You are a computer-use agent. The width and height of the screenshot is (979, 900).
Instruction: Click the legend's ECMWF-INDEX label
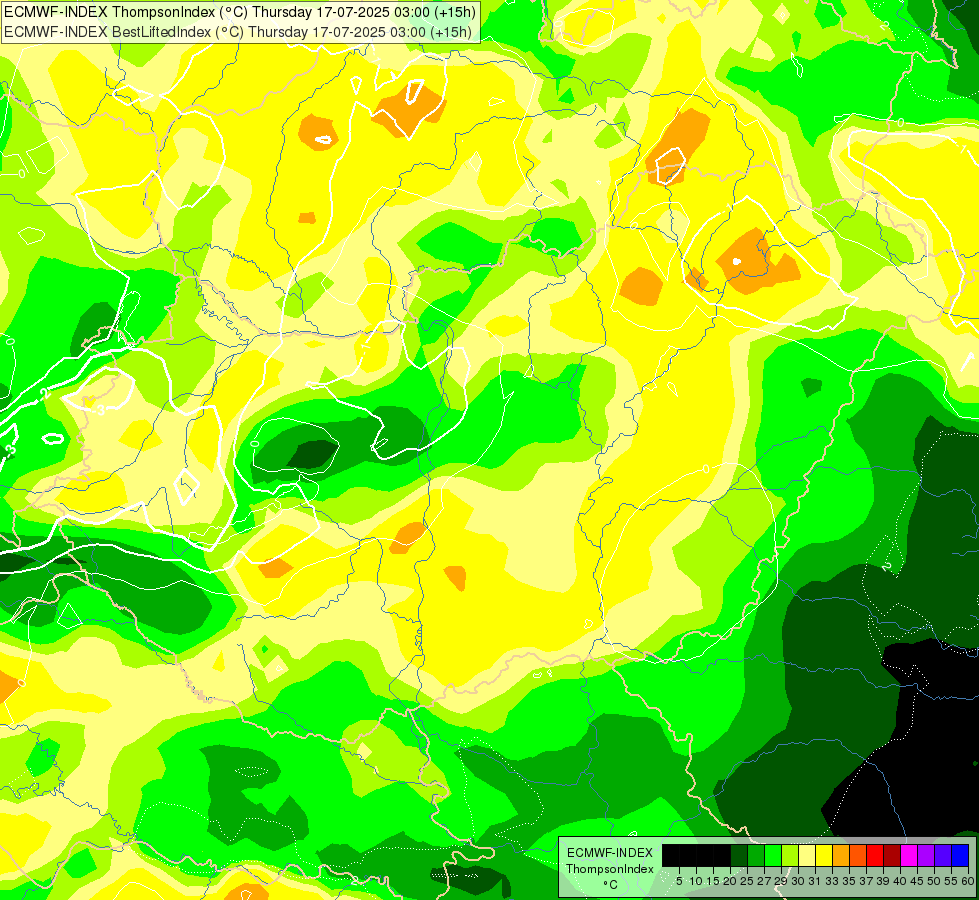click(x=610, y=853)
